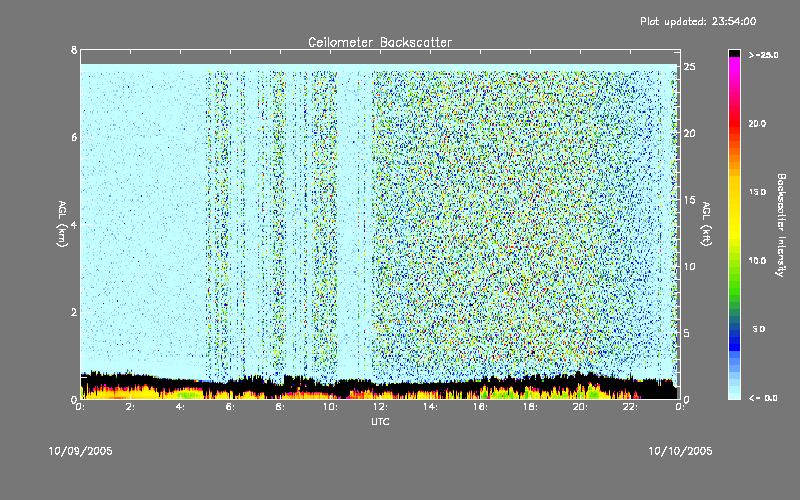Click the "Ceilometer Backscatter" plot title
The height and width of the screenshot is (500, 800).
pyautogui.click(x=380, y=42)
